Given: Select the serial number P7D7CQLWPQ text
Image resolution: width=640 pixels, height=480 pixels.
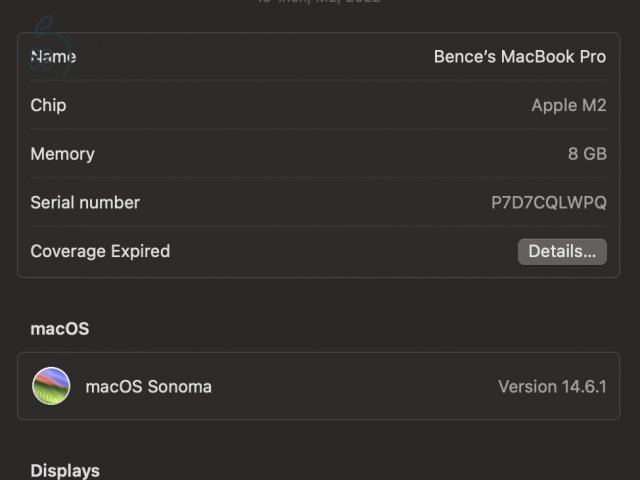Looking at the screenshot, I should 548,202.
